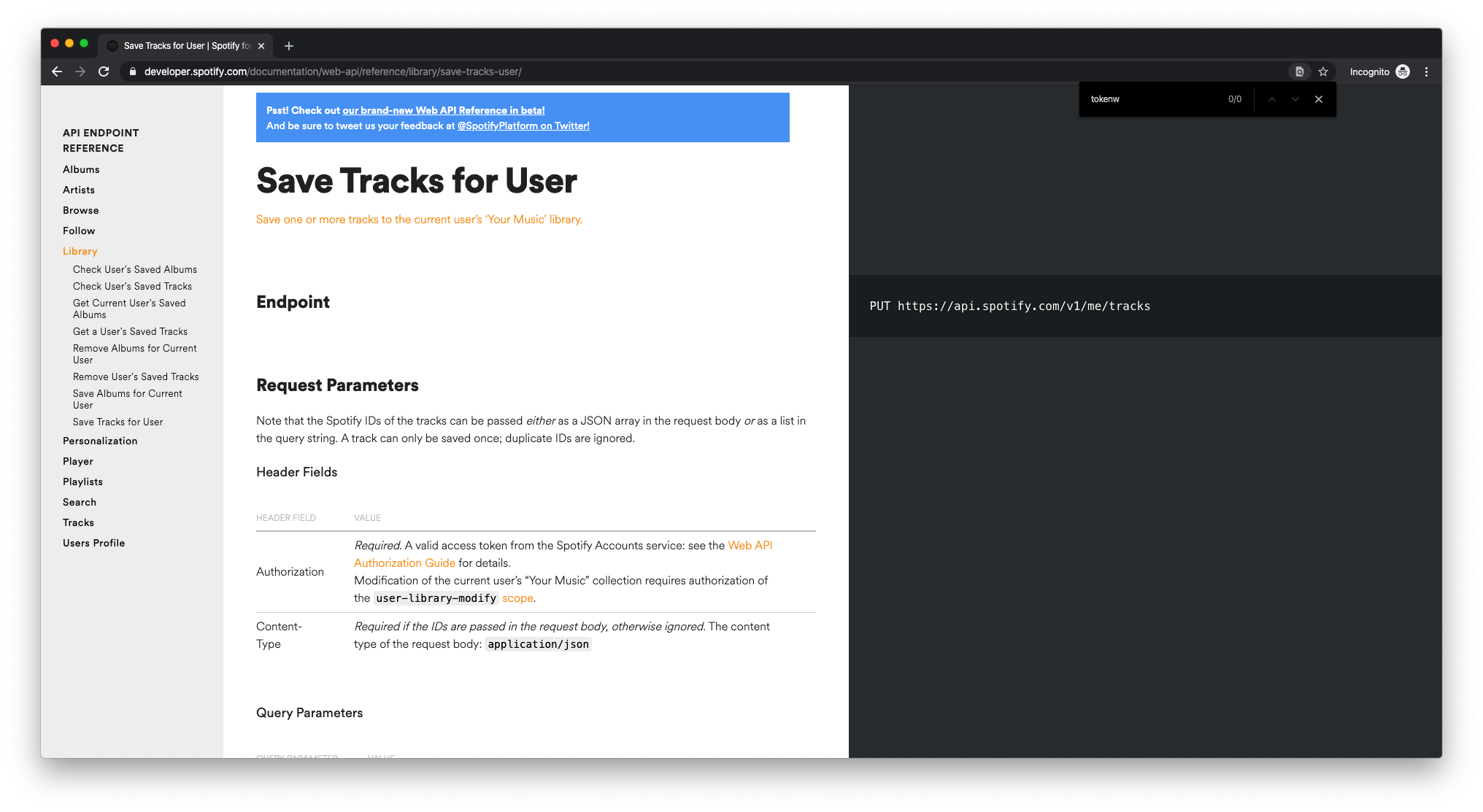Click the Request Parameters heading
Screen dimensions: 1483x812
[337, 385]
